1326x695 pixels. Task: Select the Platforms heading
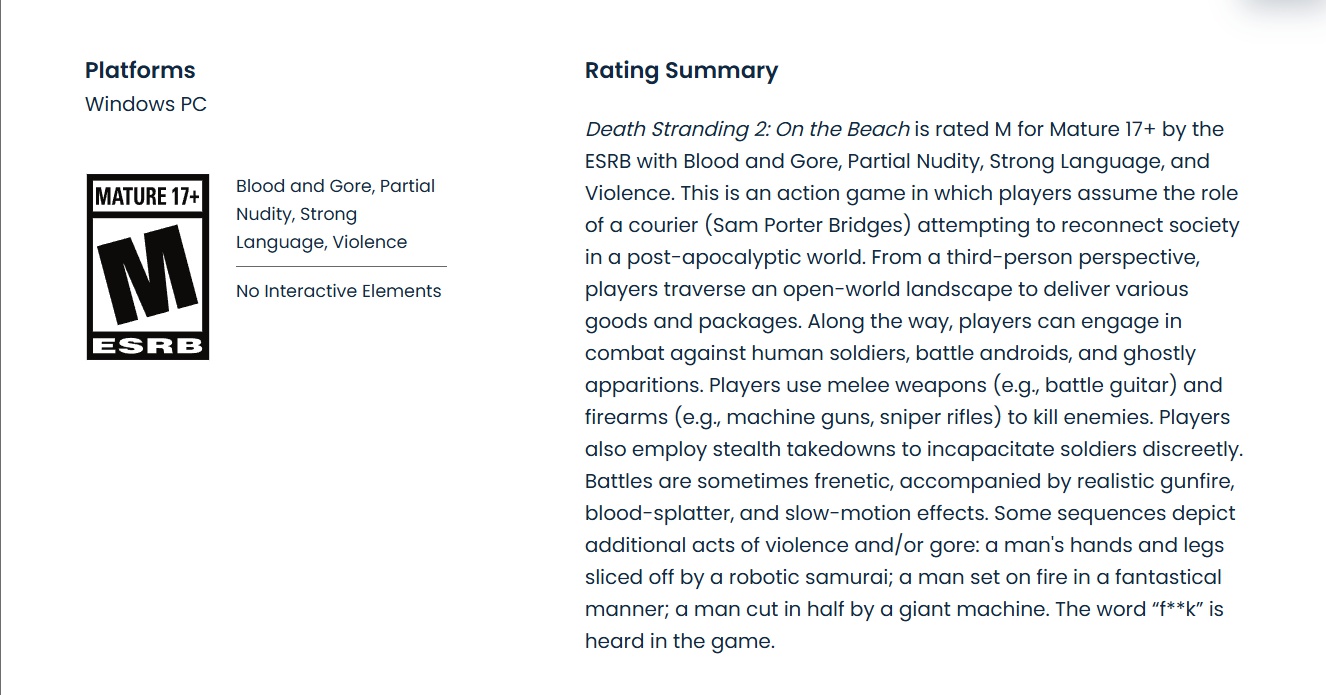click(x=140, y=71)
